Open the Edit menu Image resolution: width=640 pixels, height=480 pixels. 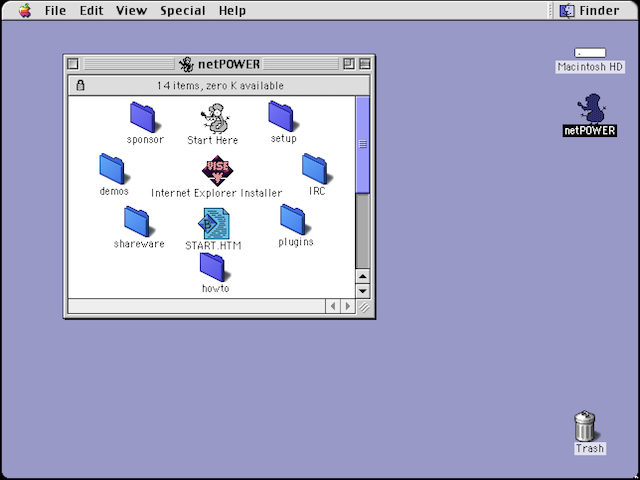tap(91, 11)
